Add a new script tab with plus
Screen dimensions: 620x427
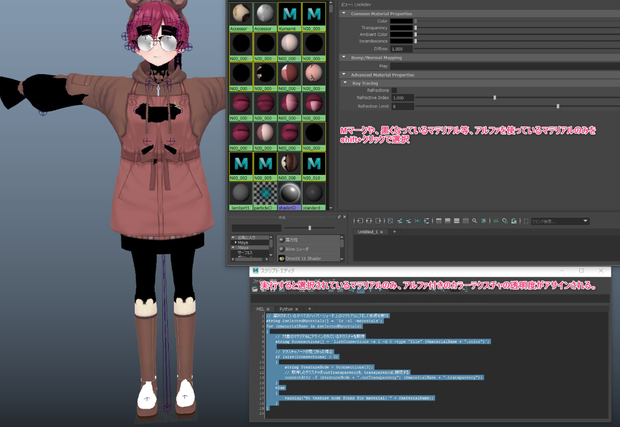pos(310,309)
